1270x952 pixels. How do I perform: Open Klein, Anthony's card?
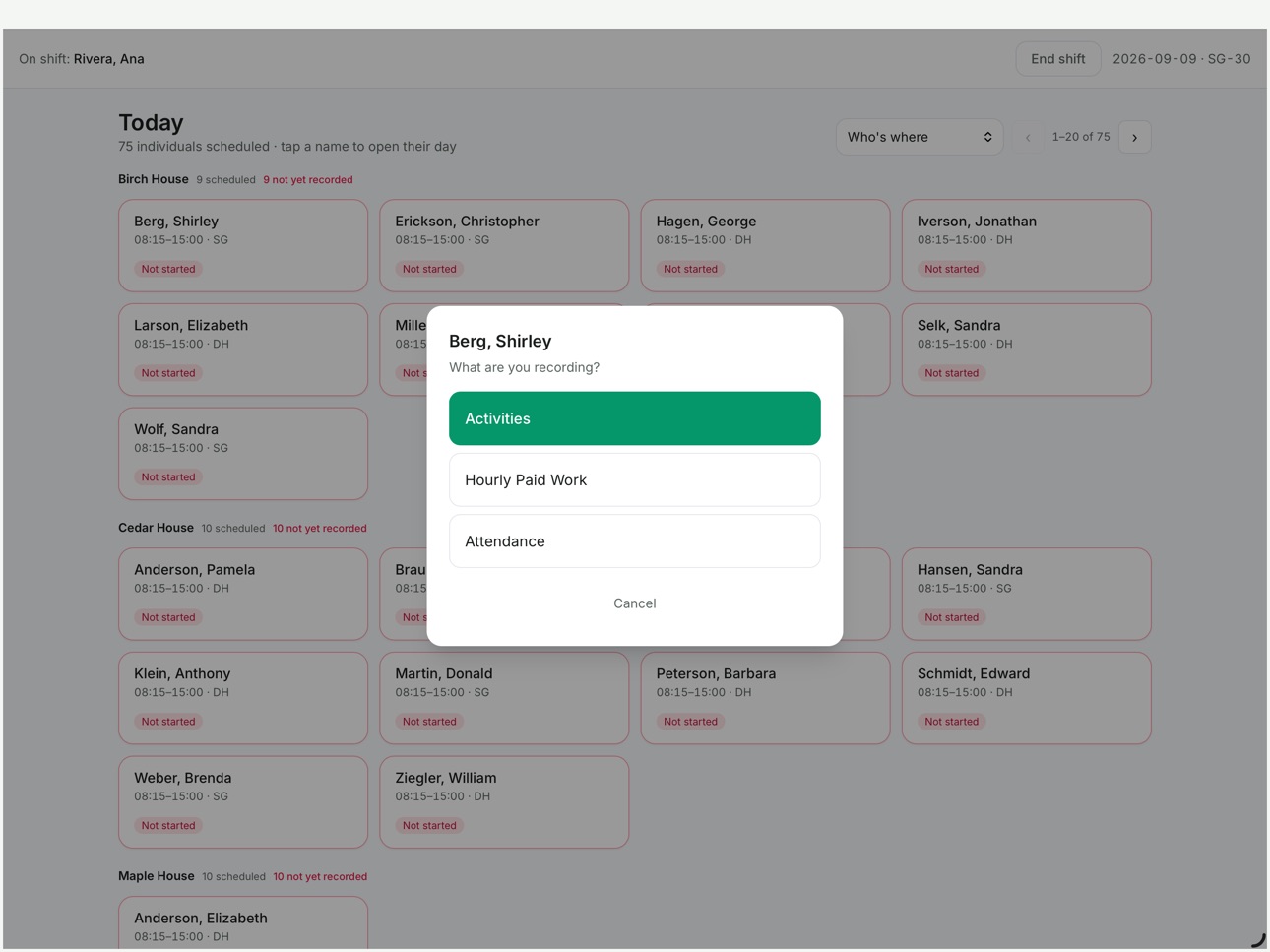pos(243,698)
